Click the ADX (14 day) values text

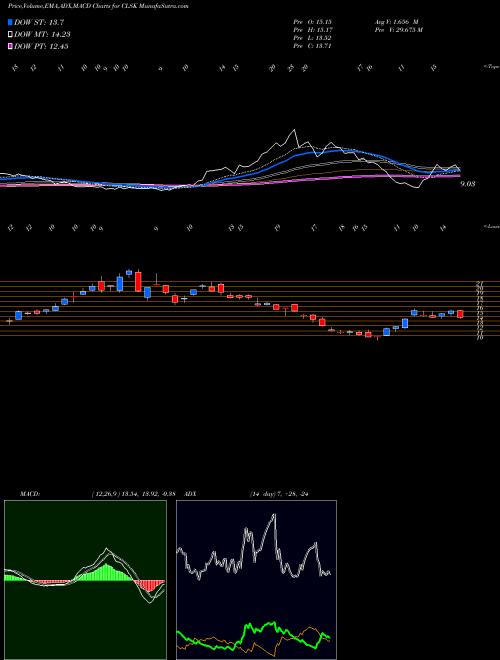[x=279, y=494]
